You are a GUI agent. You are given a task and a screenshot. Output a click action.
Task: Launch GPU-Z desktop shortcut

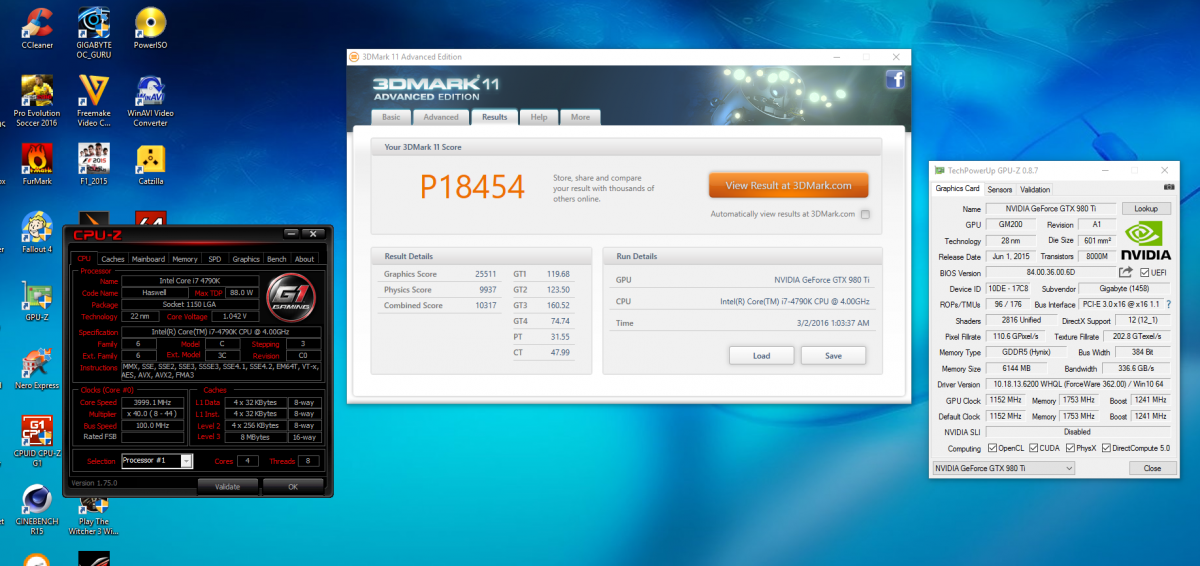click(x=37, y=301)
